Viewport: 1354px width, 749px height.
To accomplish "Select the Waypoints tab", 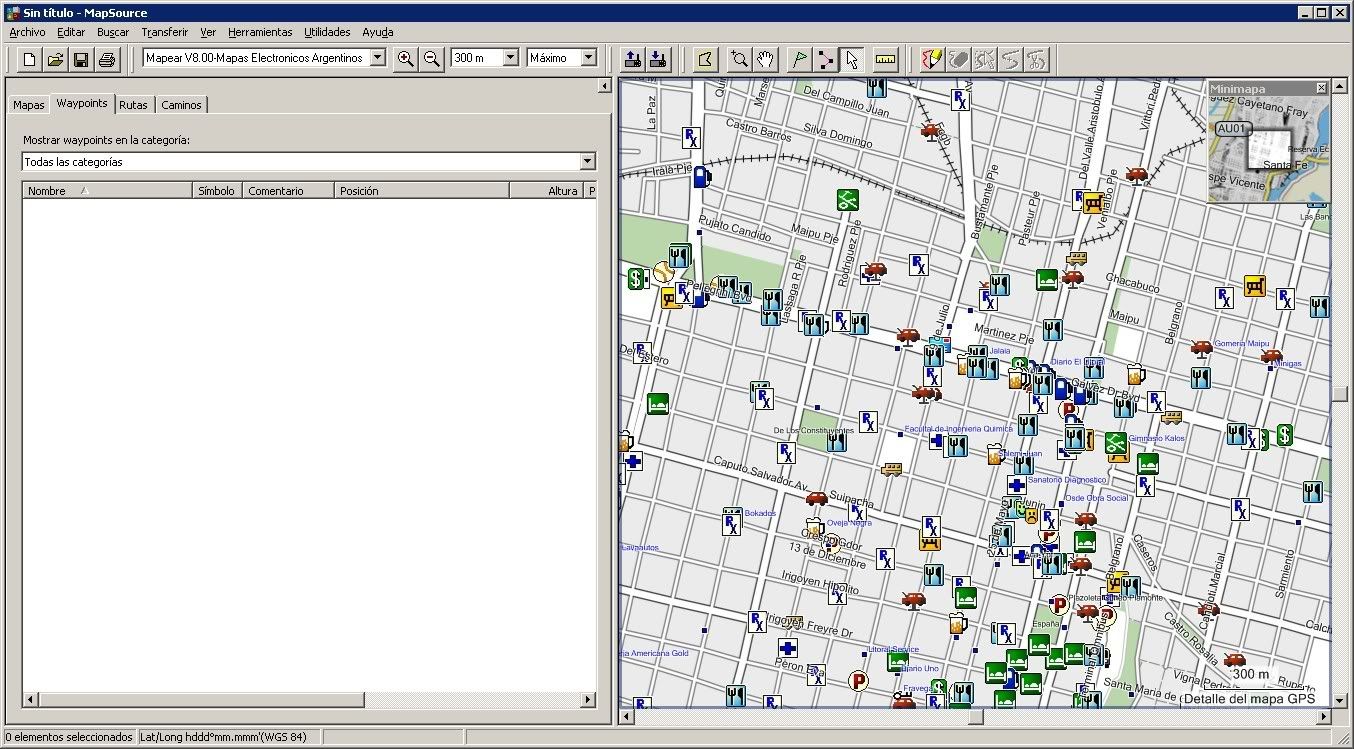I will pos(82,103).
